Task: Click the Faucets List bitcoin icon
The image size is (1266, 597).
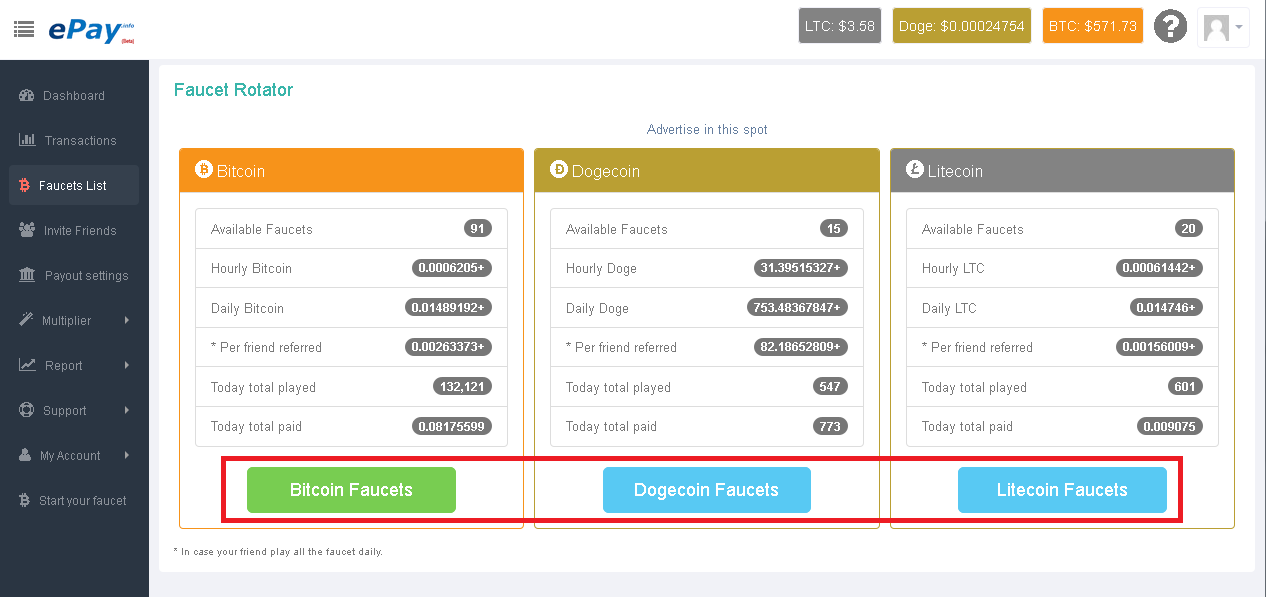Action: [x=24, y=185]
